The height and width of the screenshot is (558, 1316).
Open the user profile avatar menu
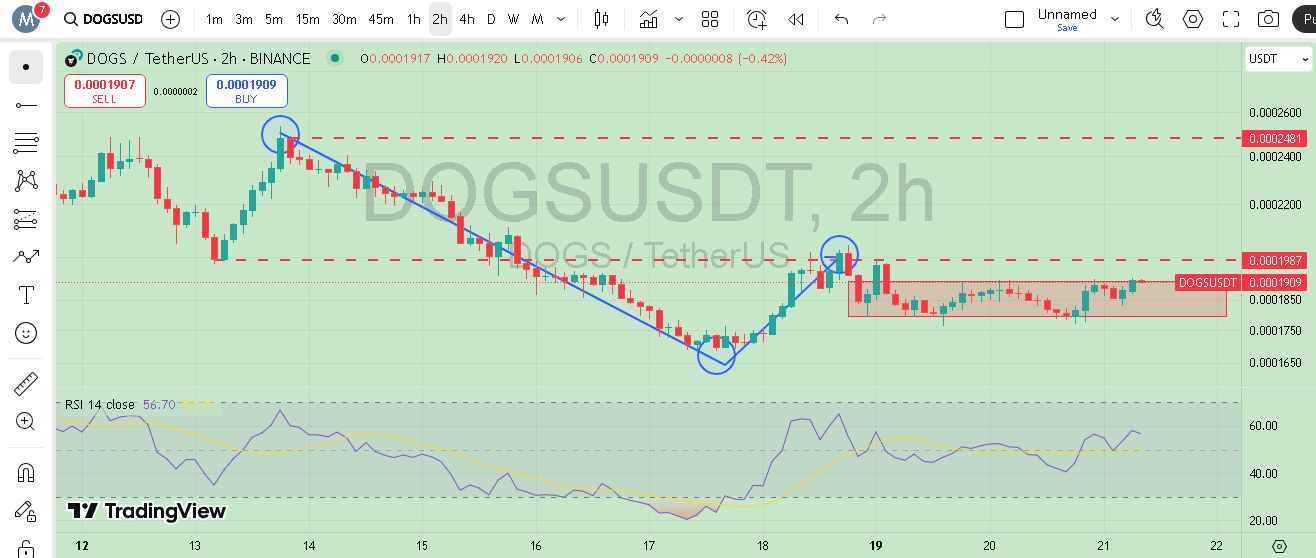click(25, 19)
